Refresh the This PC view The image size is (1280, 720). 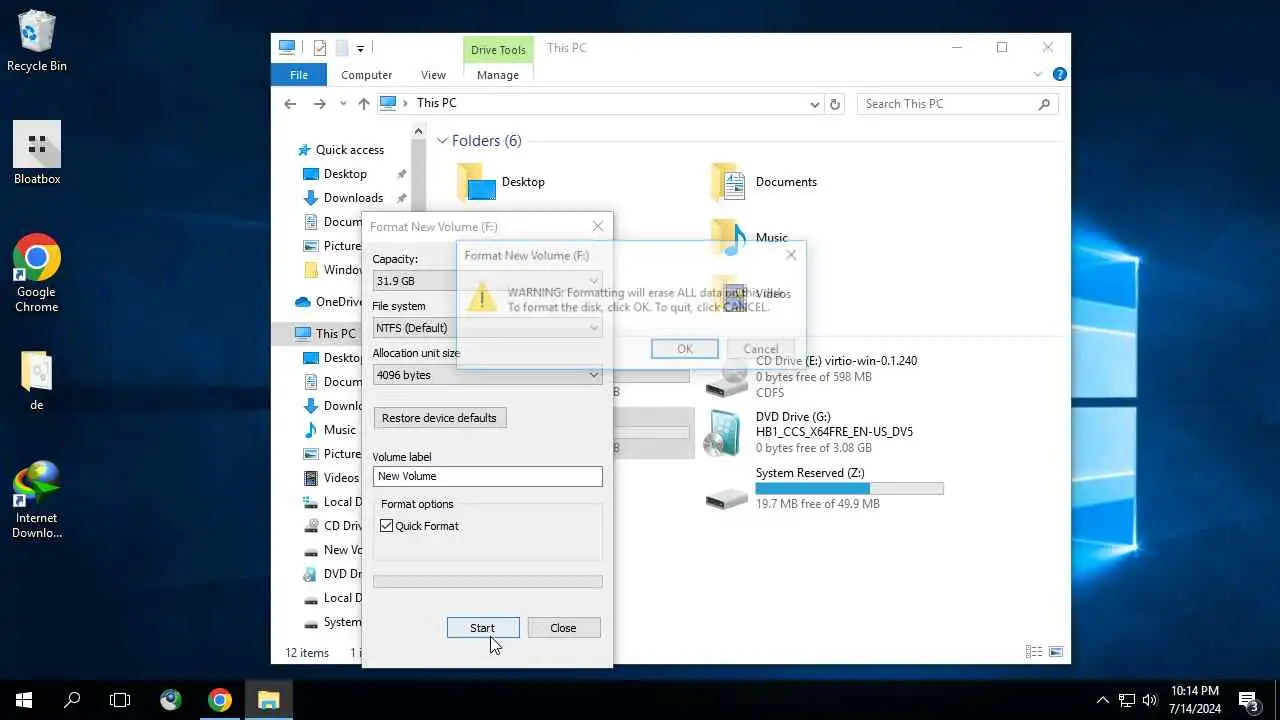835,103
